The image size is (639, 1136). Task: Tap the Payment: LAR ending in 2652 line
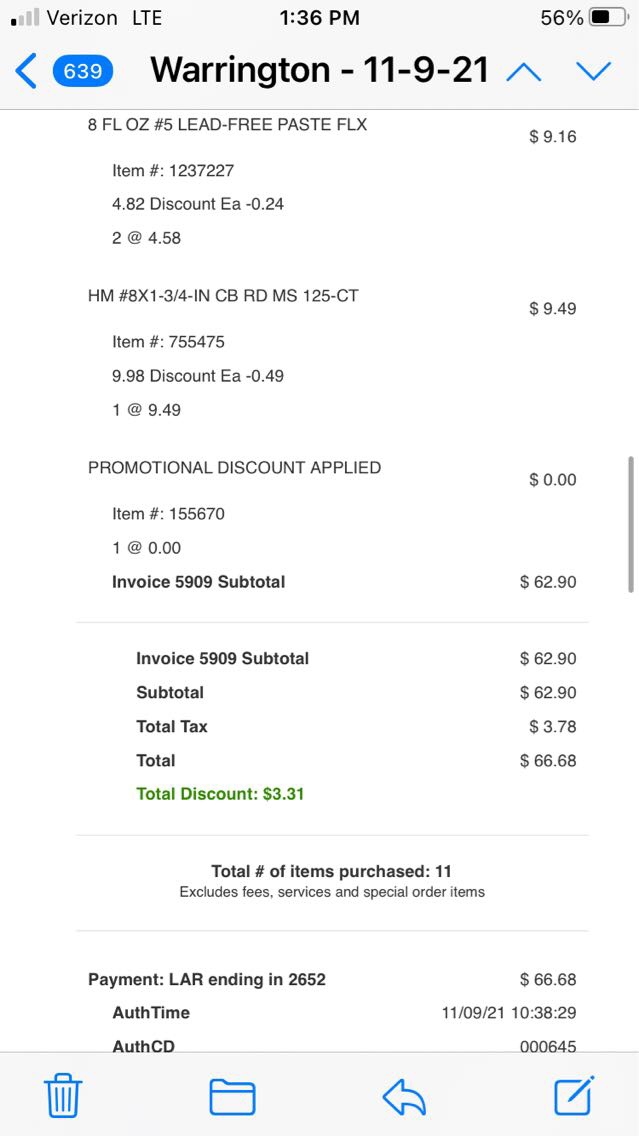(207, 979)
